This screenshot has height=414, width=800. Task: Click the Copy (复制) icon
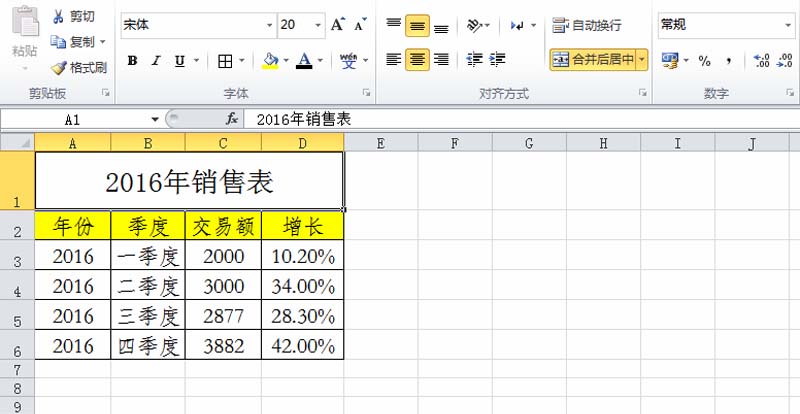coord(58,42)
